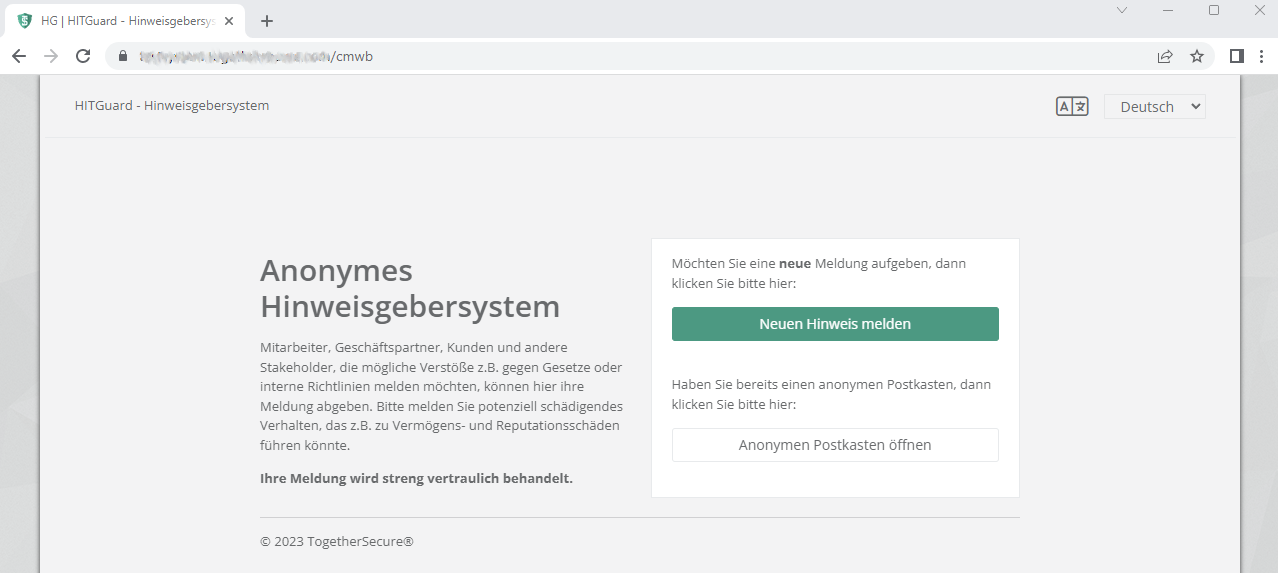Click the HITGuard - Hinweisgebersystem header title
Image resolution: width=1278 pixels, height=573 pixels.
pos(172,105)
